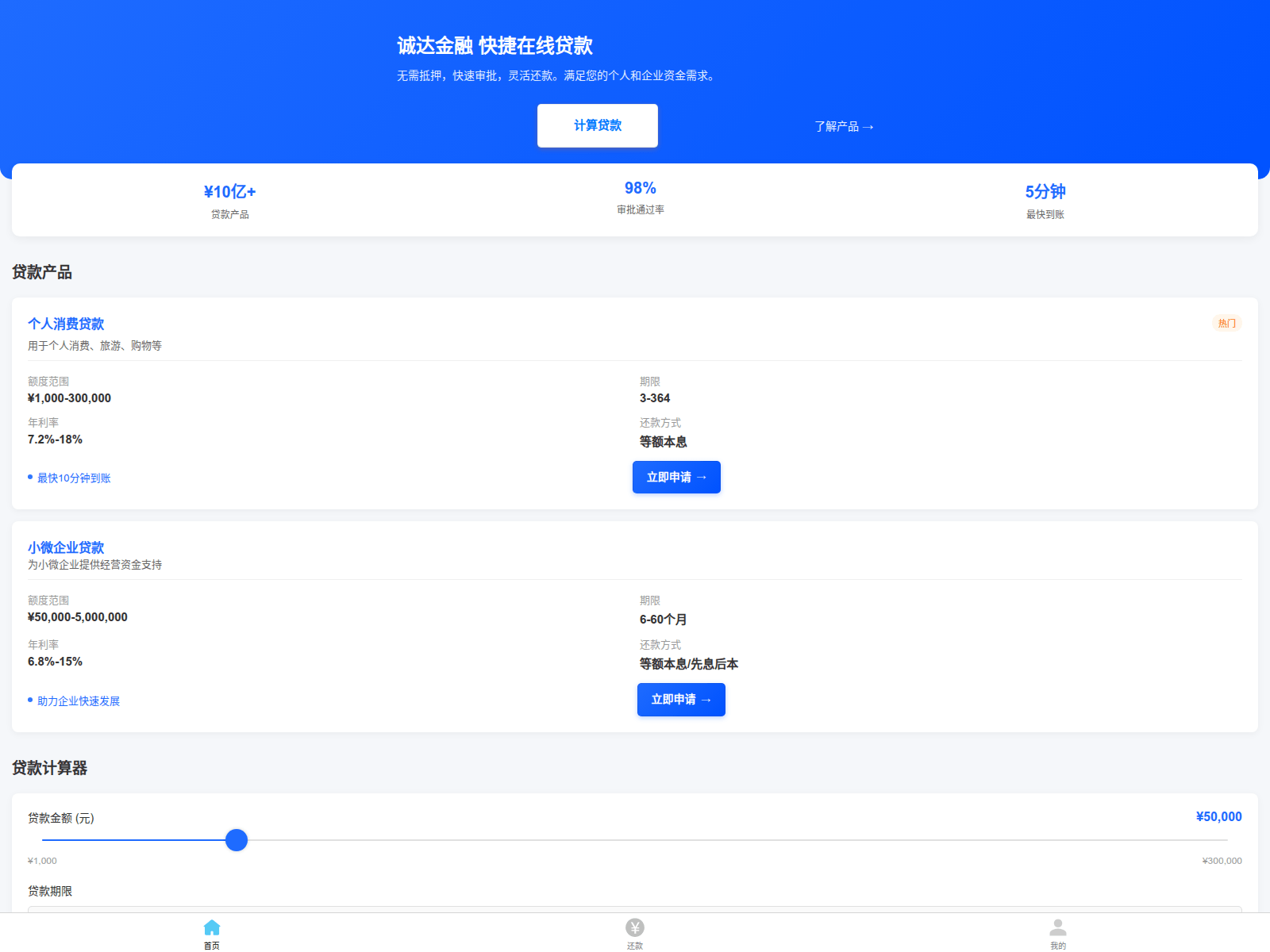Select the loan amount slider thumb
Screen dimensions: 1270x952
pyautogui.click(x=237, y=839)
